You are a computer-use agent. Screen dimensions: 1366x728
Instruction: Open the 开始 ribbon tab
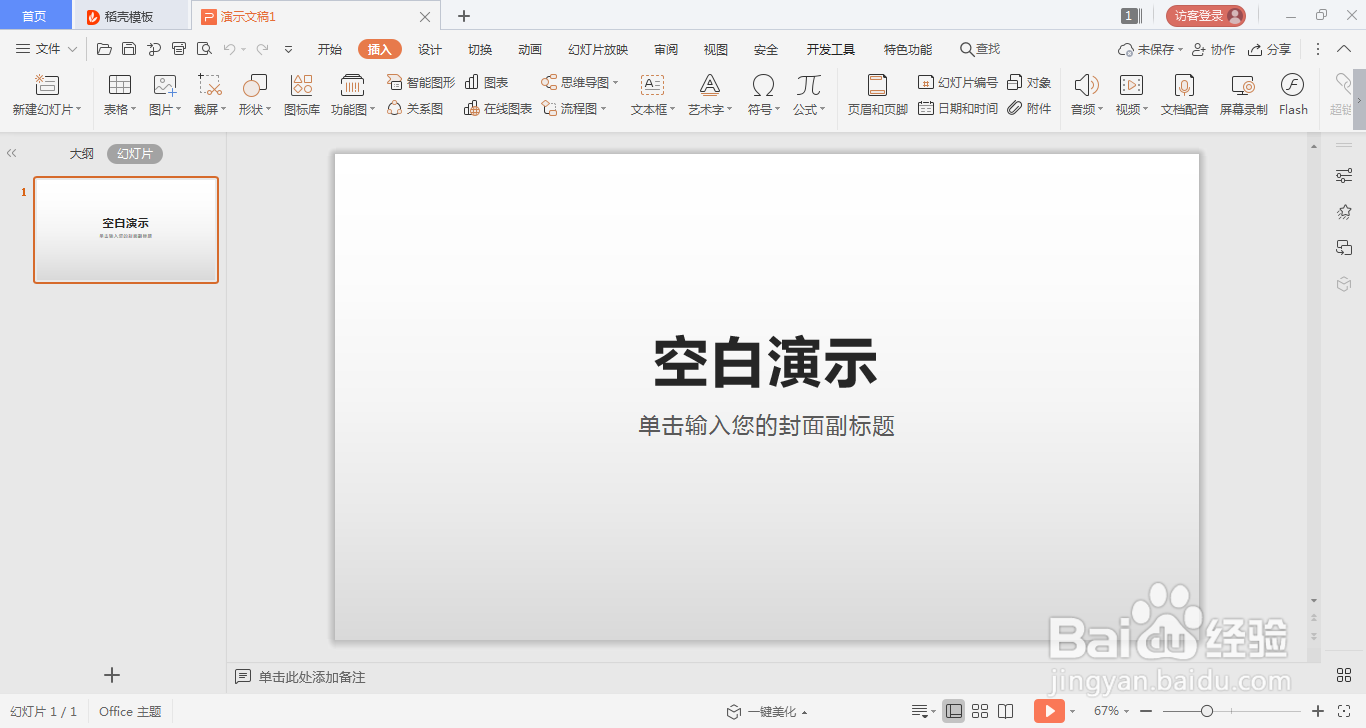tap(330, 49)
